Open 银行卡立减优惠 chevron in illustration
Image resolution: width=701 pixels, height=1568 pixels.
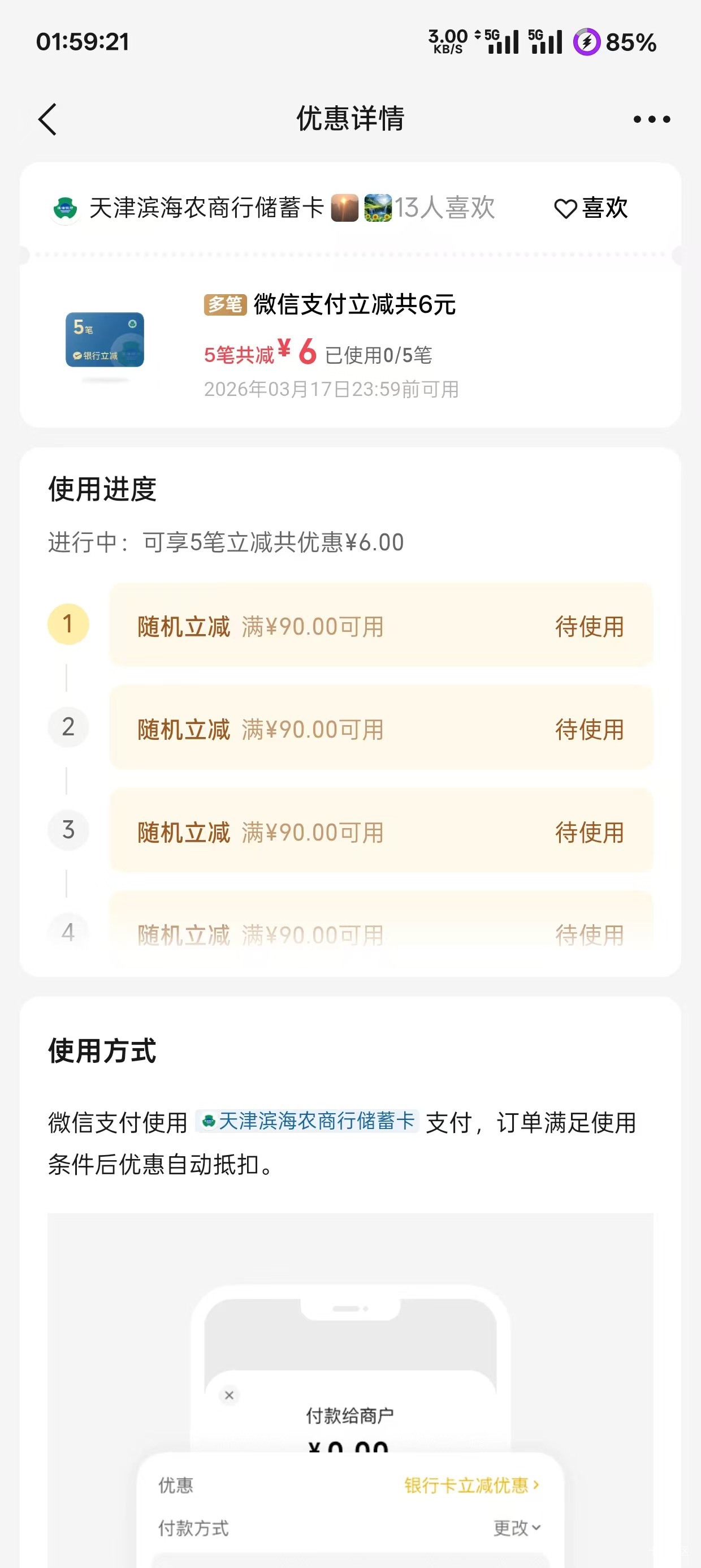(x=472, y=1485)
